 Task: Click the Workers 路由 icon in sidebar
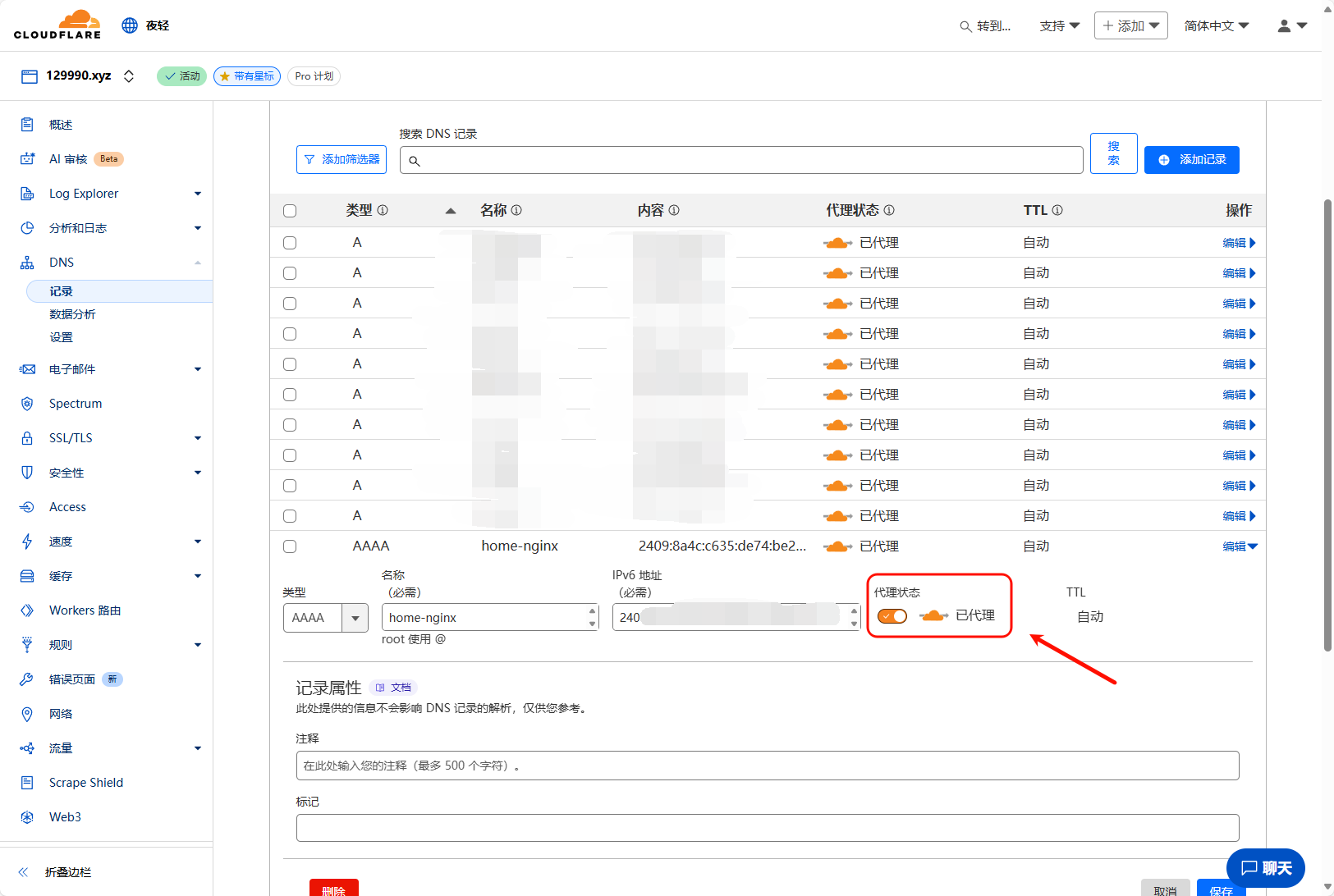pos(27,610)
